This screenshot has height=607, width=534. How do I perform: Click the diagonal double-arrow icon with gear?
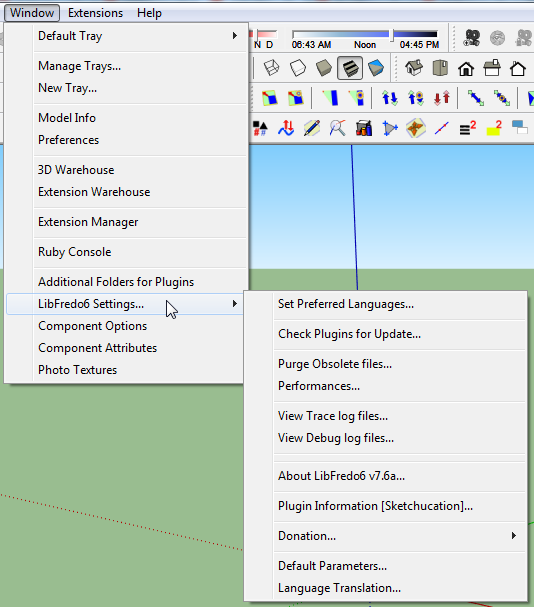[x=501, y=98]
